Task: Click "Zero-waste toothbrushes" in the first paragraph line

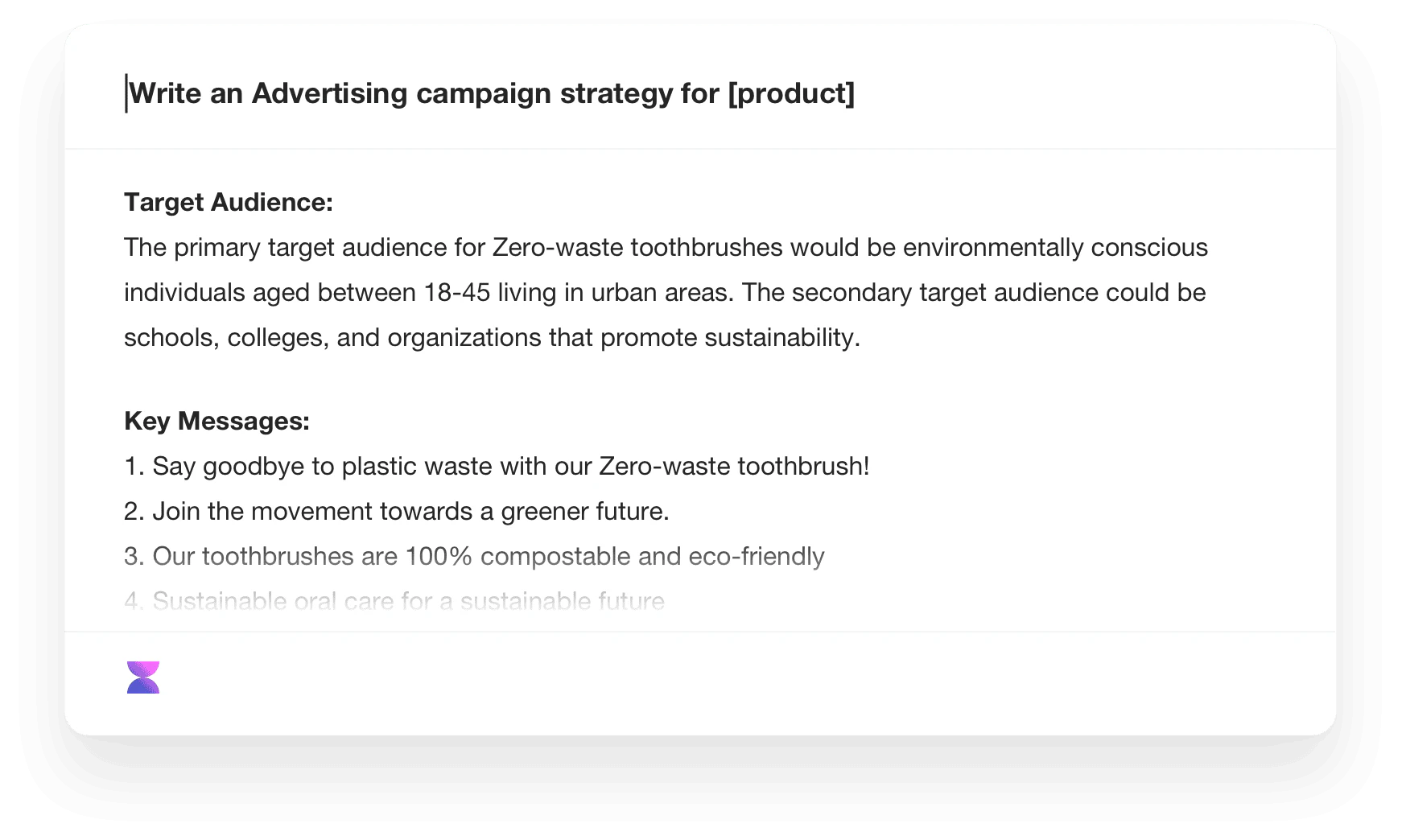Action: pyautogui.click(x=637, y=247)
